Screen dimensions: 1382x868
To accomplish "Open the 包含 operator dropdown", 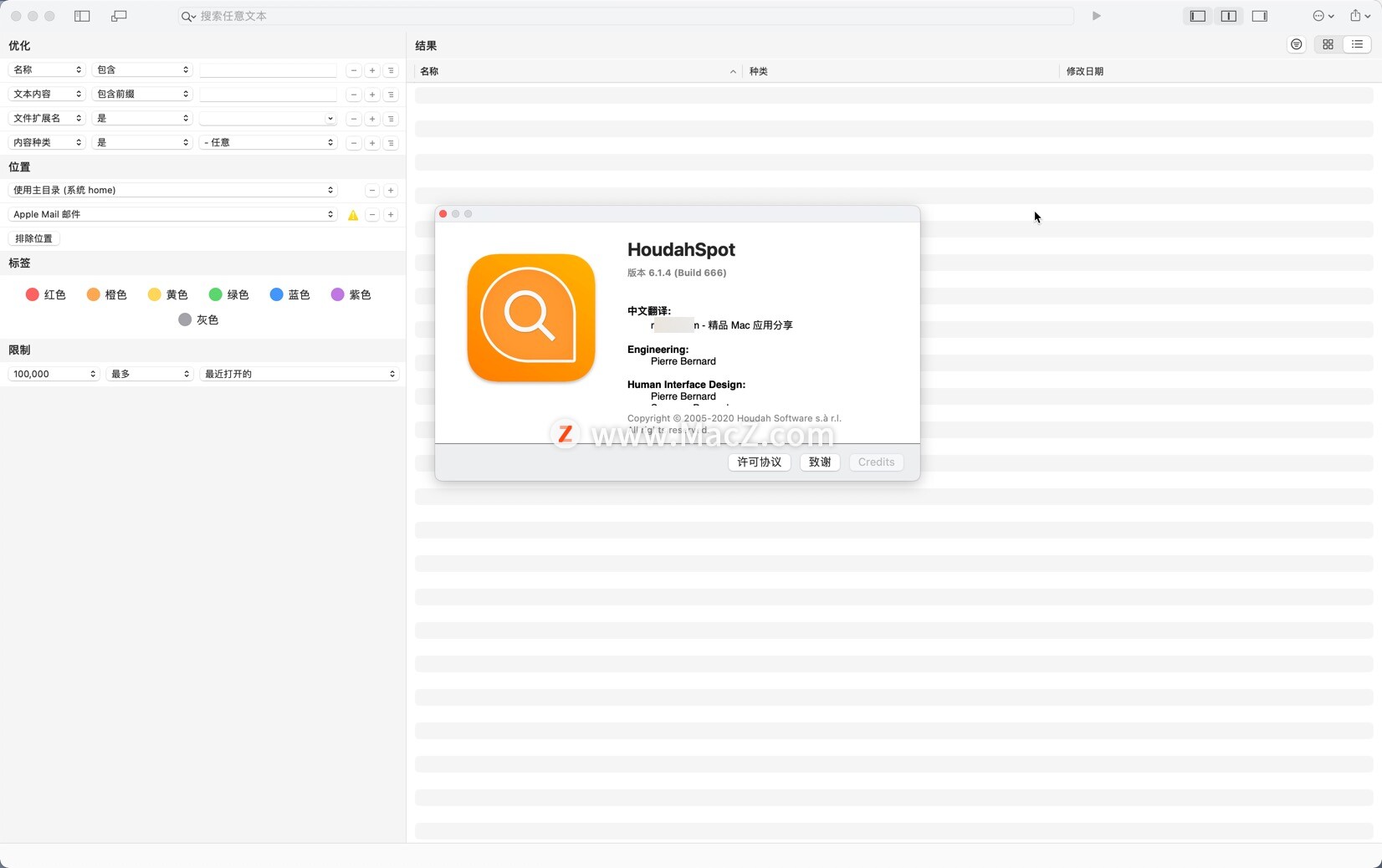I will pos(142,70).
